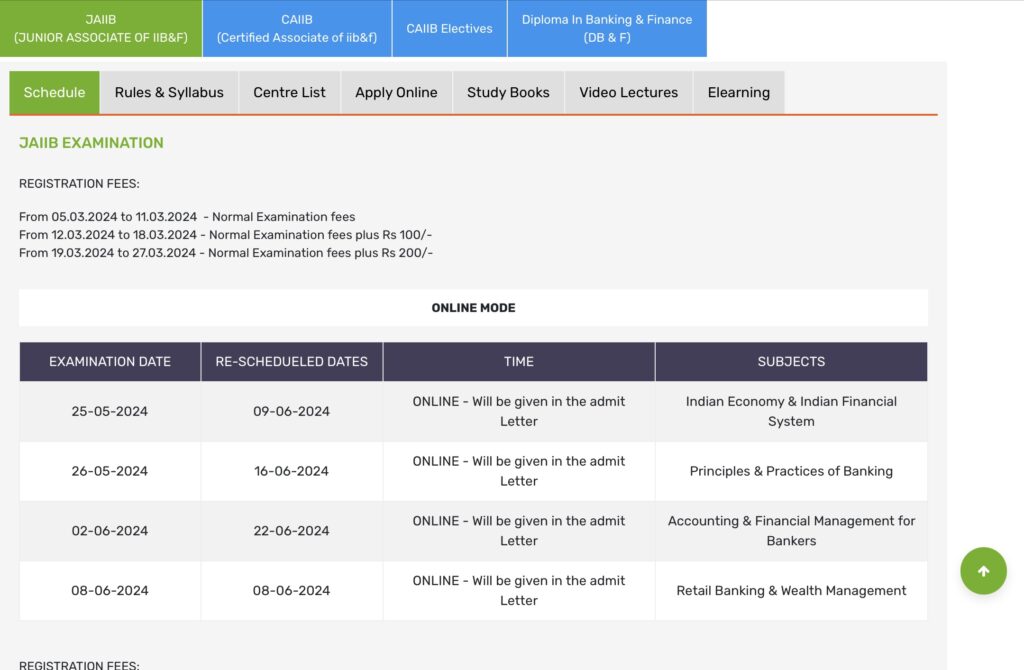Image resolution: width=1024 pixels, height=670 pixels.
Task: Open the Diploma In Banking & Finance tab
Action: [x=607, y=28]
